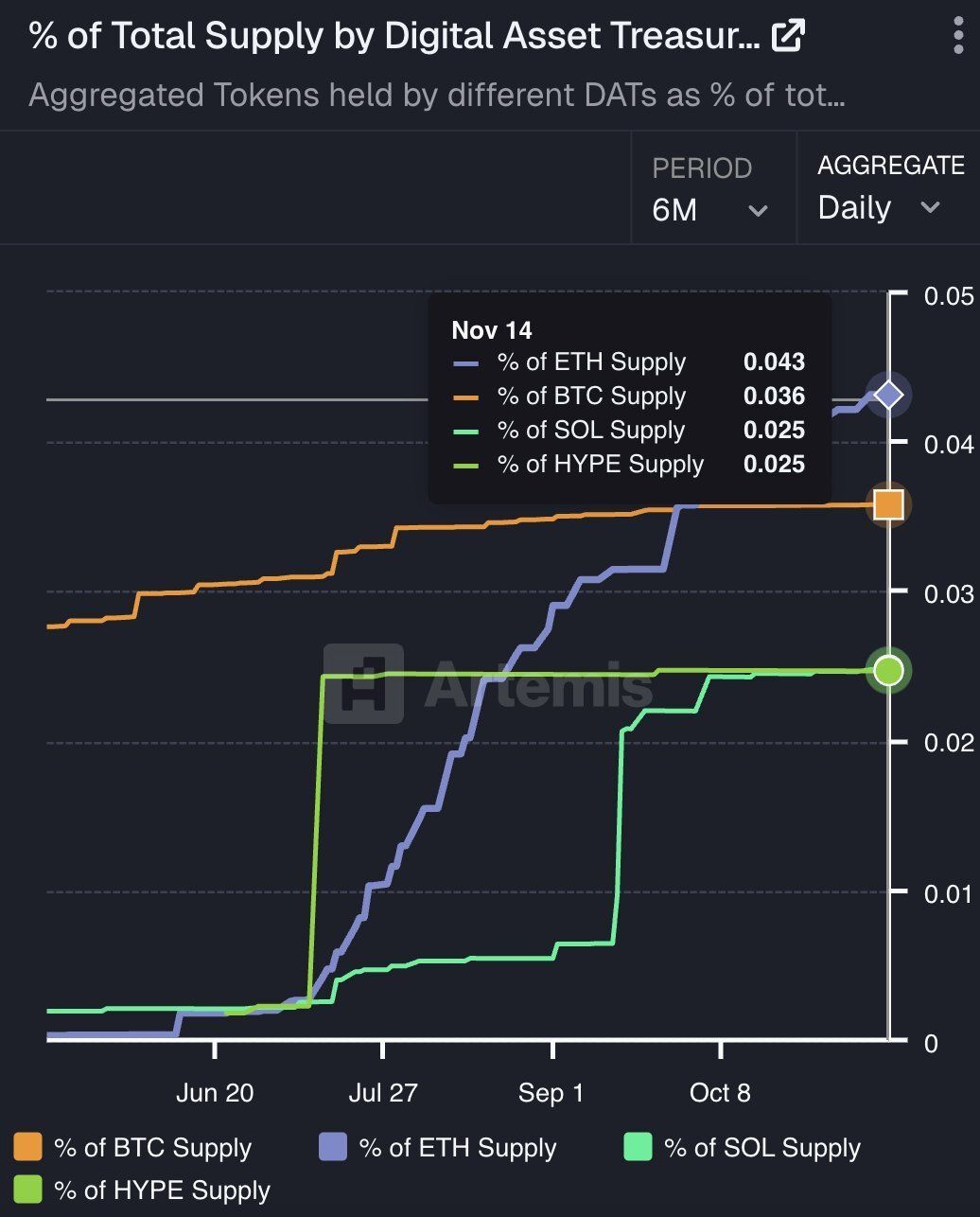The height and width of the screenshot is (1217, 980).
Task: Click the green circle HYPE endpoint marker
Action: click(x=887, y=671)
